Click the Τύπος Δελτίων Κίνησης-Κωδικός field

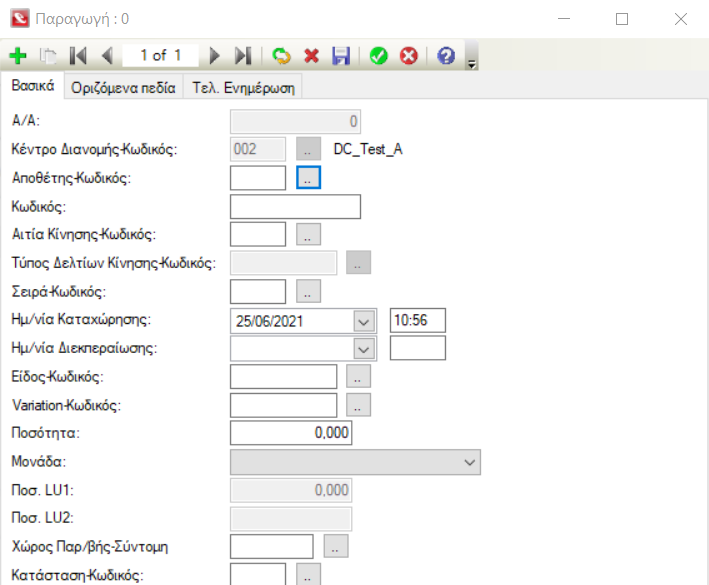pos(284,263)
